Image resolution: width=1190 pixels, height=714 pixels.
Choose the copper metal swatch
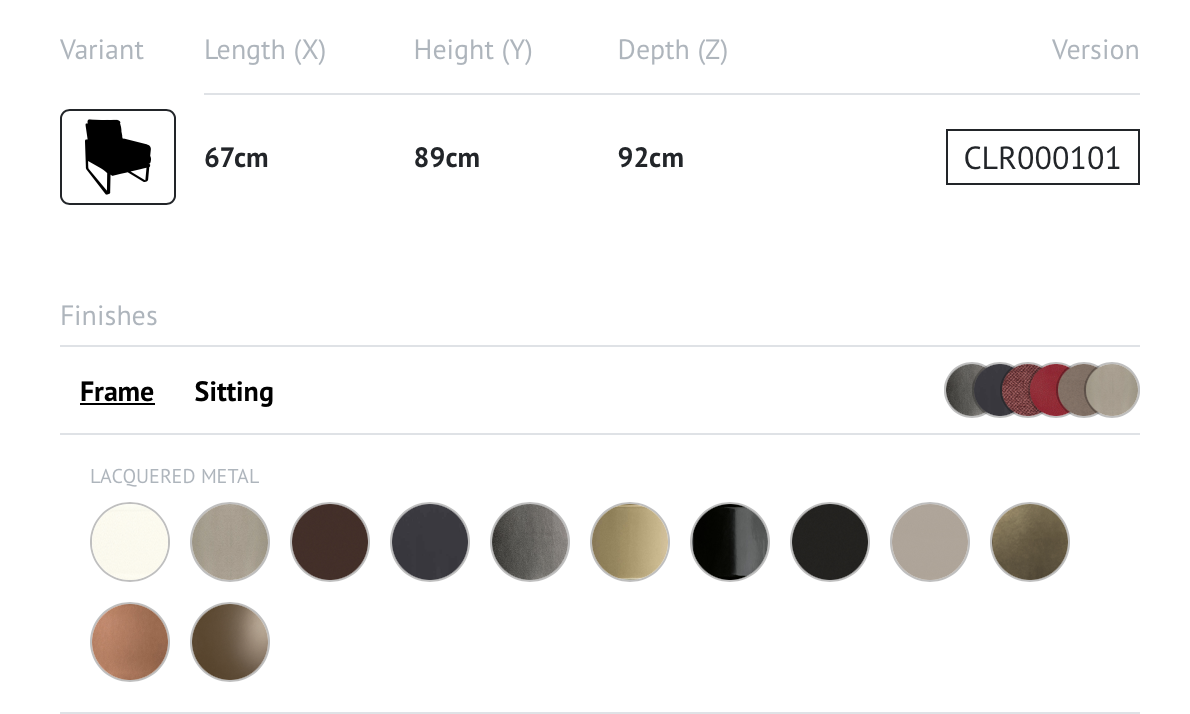(130, 642)
